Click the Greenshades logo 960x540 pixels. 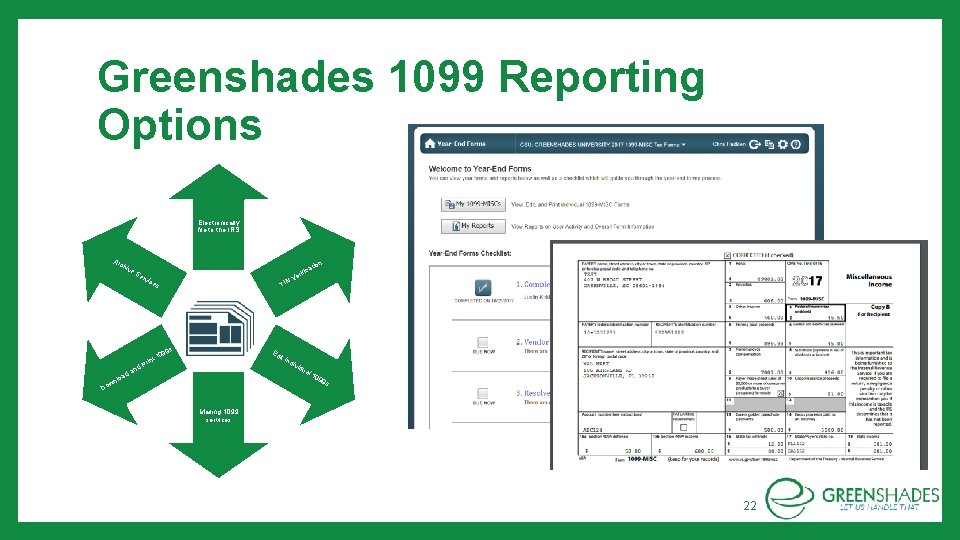tap(852, 498)
